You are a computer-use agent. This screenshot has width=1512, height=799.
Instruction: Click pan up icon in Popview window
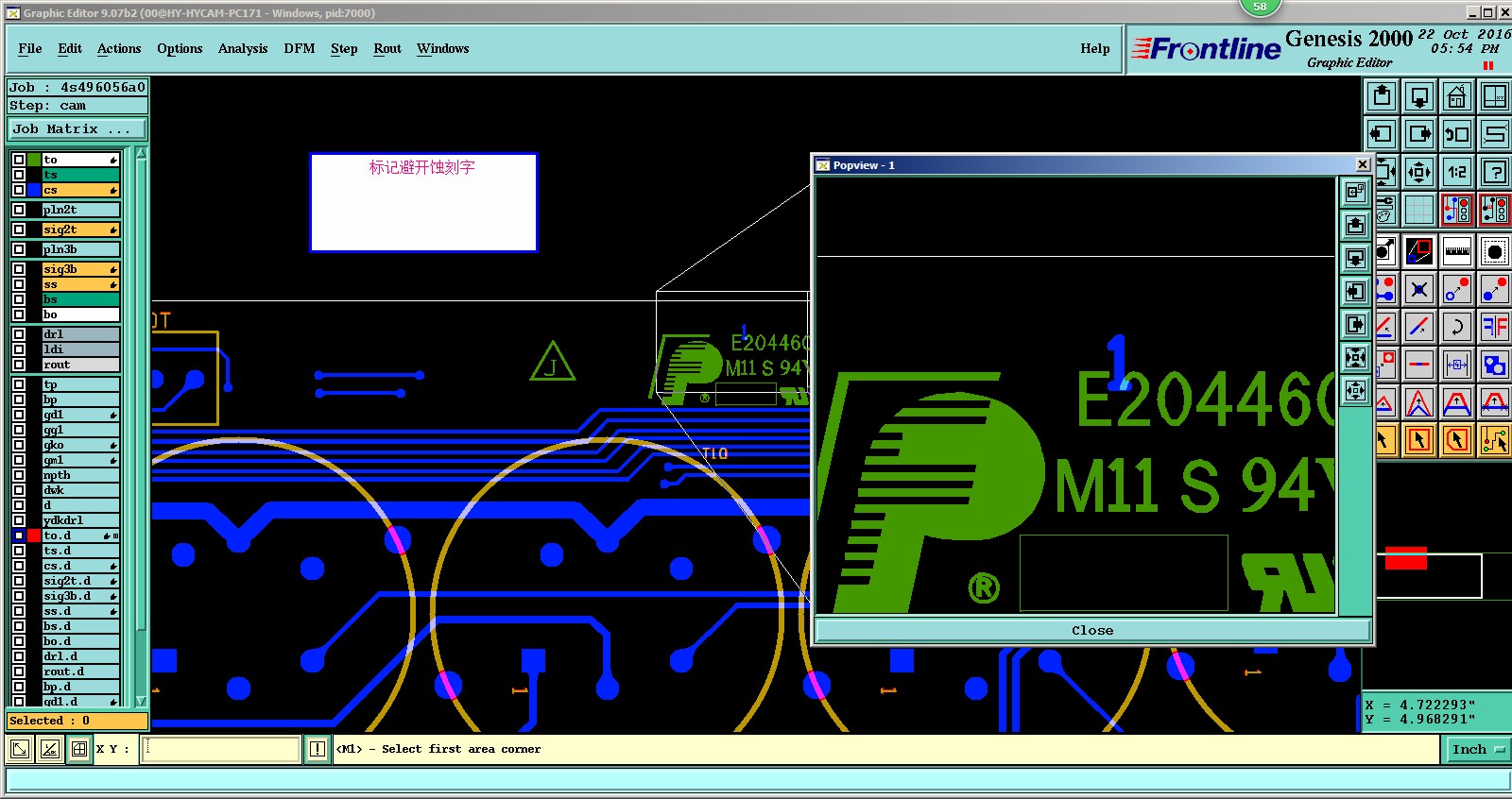[1356, 226]
